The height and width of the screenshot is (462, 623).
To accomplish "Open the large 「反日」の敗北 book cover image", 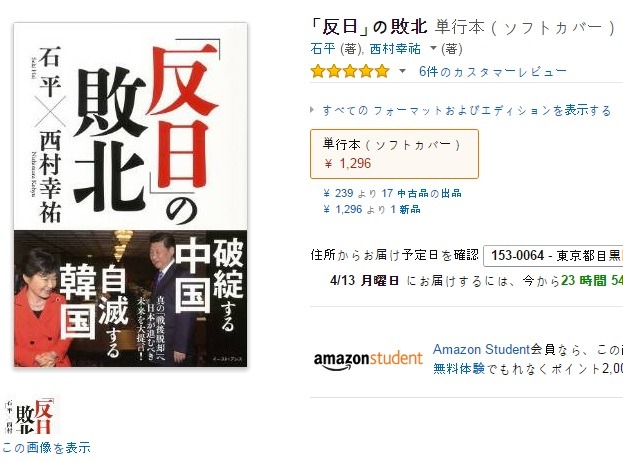I will [130, 195].
